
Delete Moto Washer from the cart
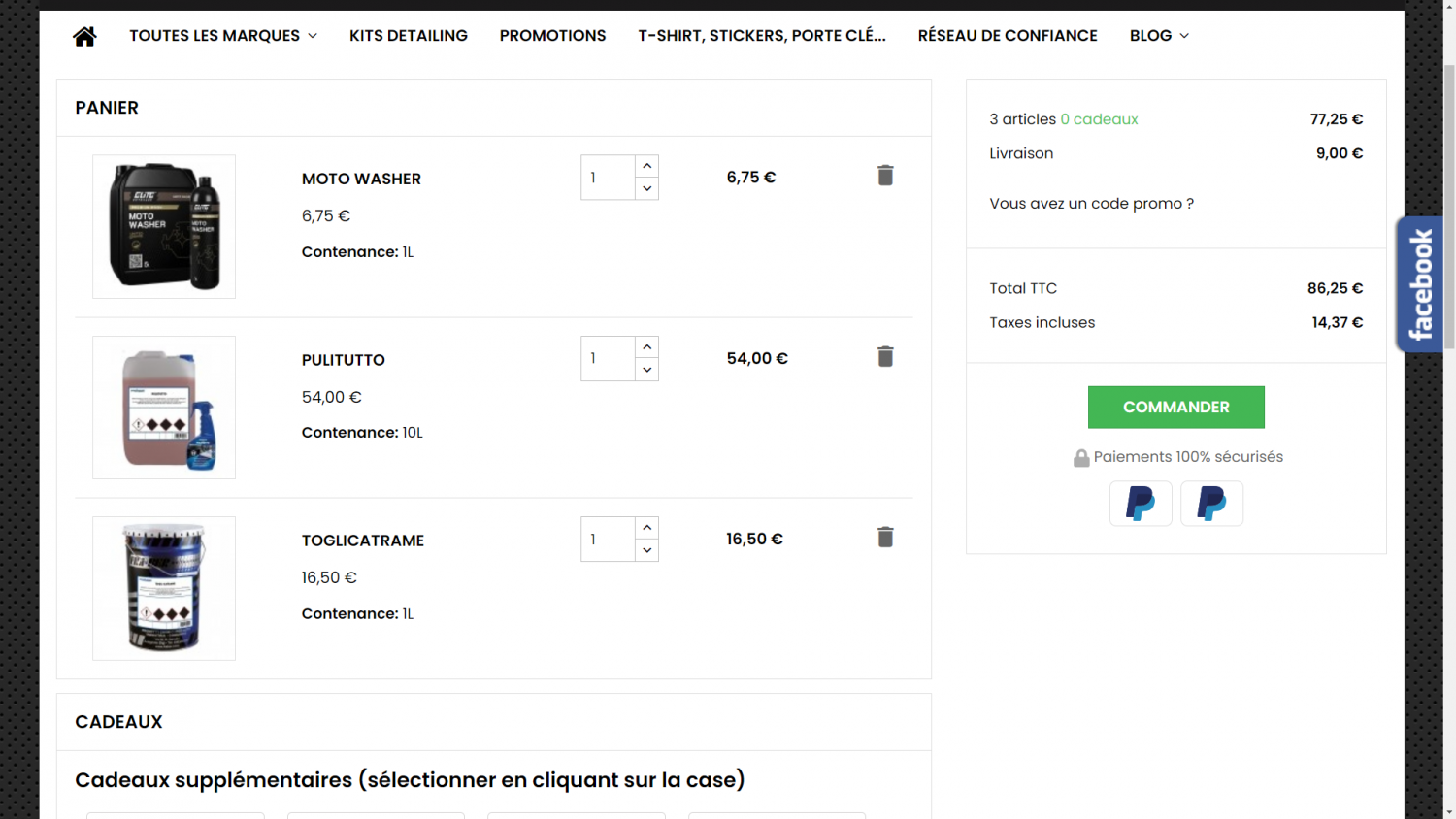[x=885, y=176]
